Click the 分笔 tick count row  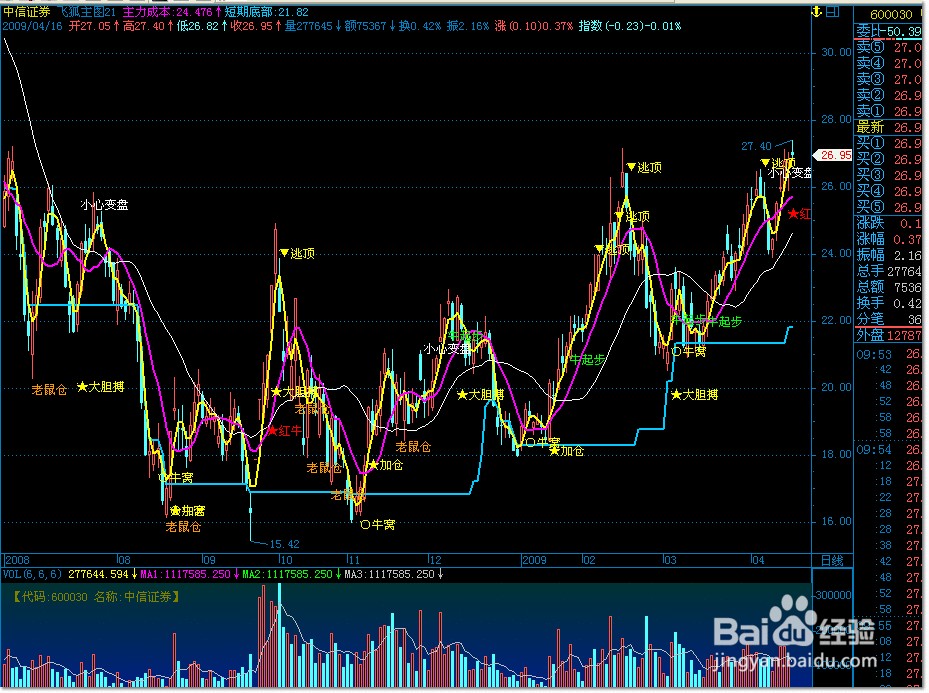tap(889, 319)
